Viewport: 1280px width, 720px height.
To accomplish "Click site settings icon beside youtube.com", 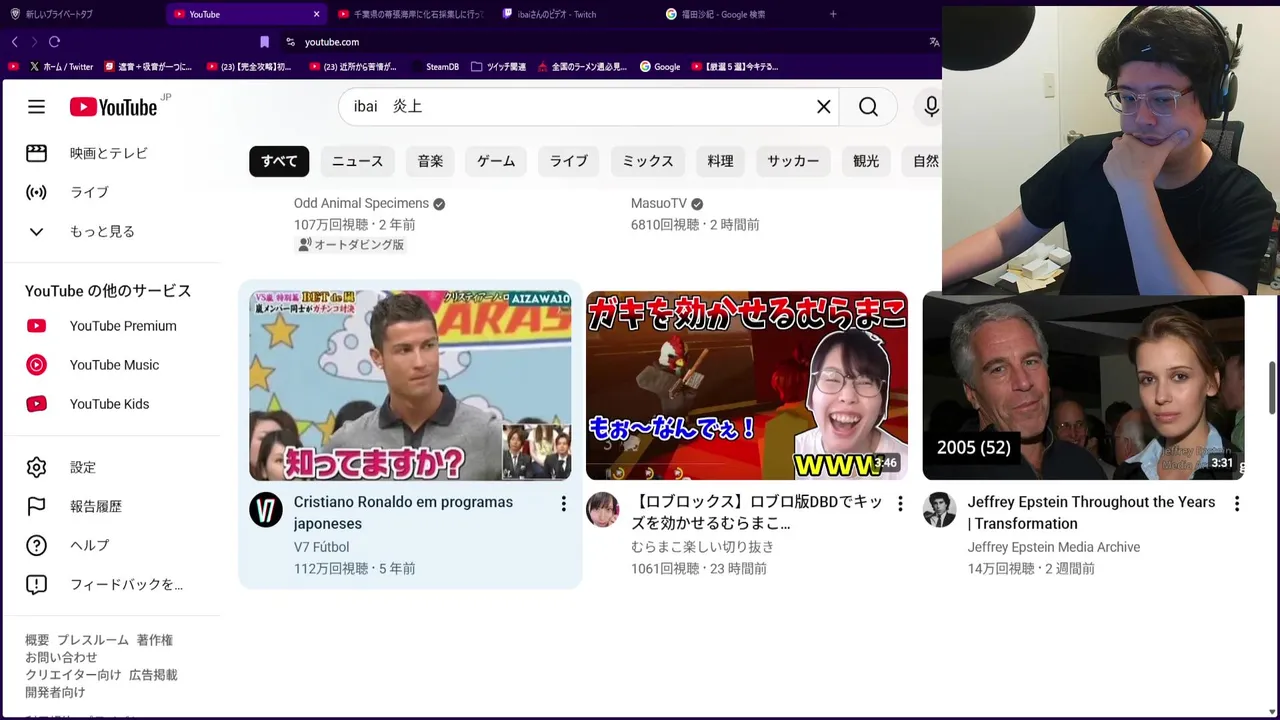I will [x=290, y=42].
